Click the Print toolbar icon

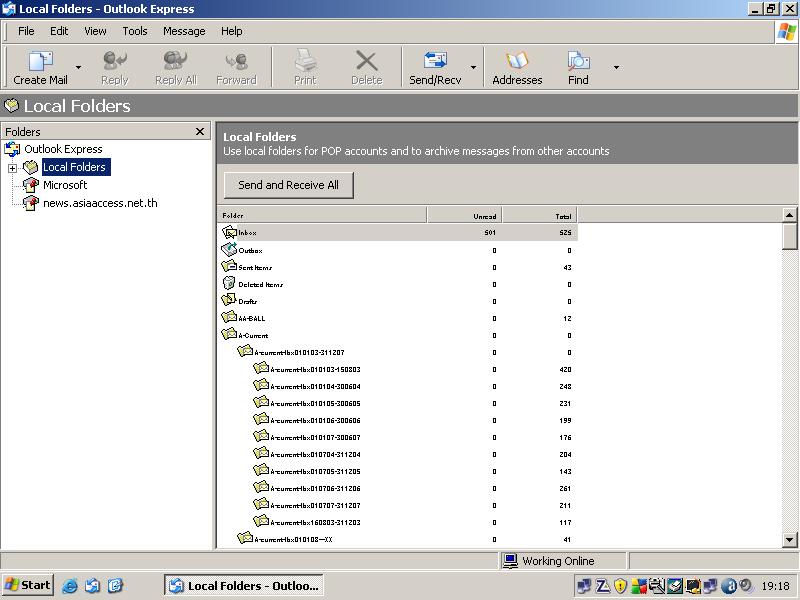pyautogui.click(x=305, y=61)
